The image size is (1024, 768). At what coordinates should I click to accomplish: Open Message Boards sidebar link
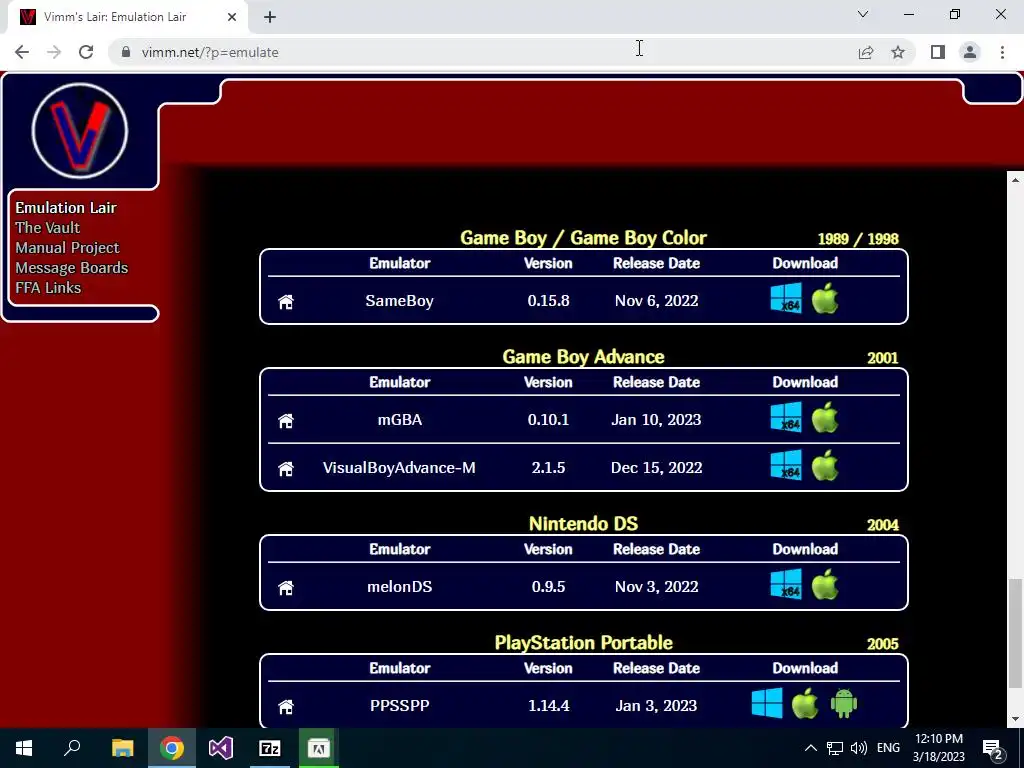tap(72, 268)
